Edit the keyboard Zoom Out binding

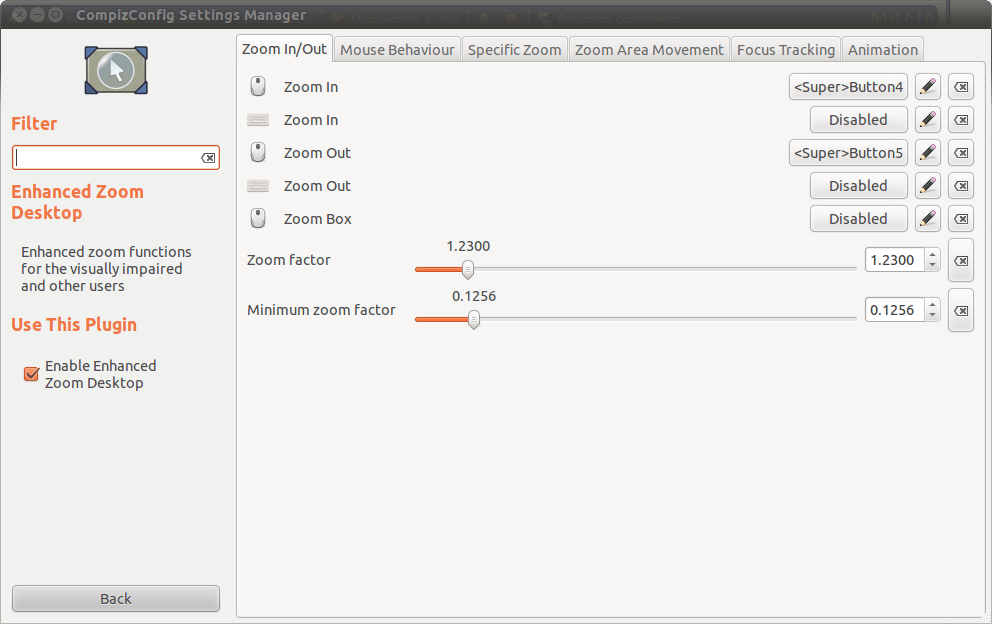pyautogui.click(x=927, y=185)
